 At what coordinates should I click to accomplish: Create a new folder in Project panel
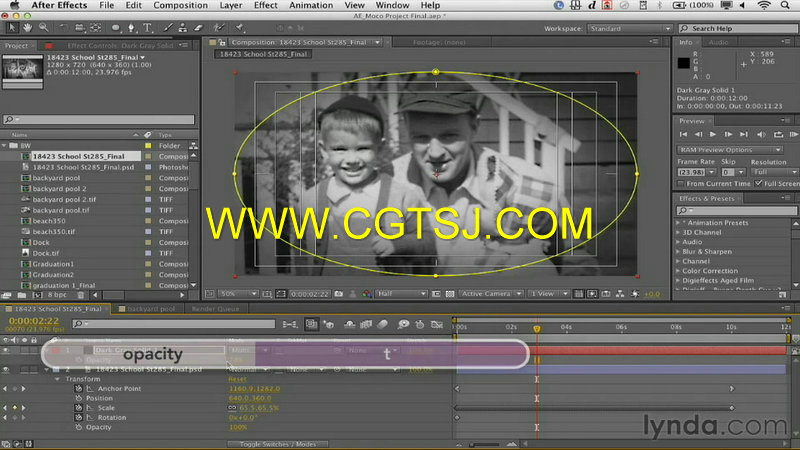[x=22, y=295]
